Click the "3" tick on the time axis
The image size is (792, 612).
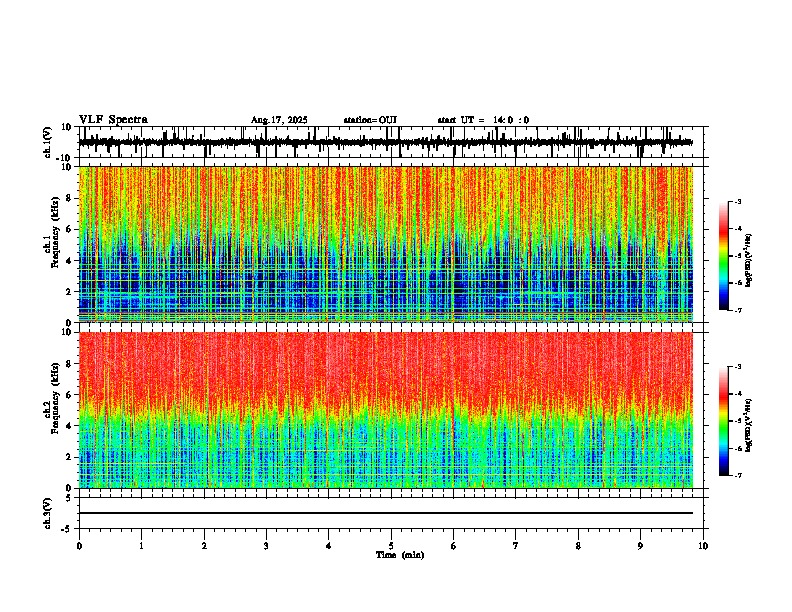click(x=266, y=546)
